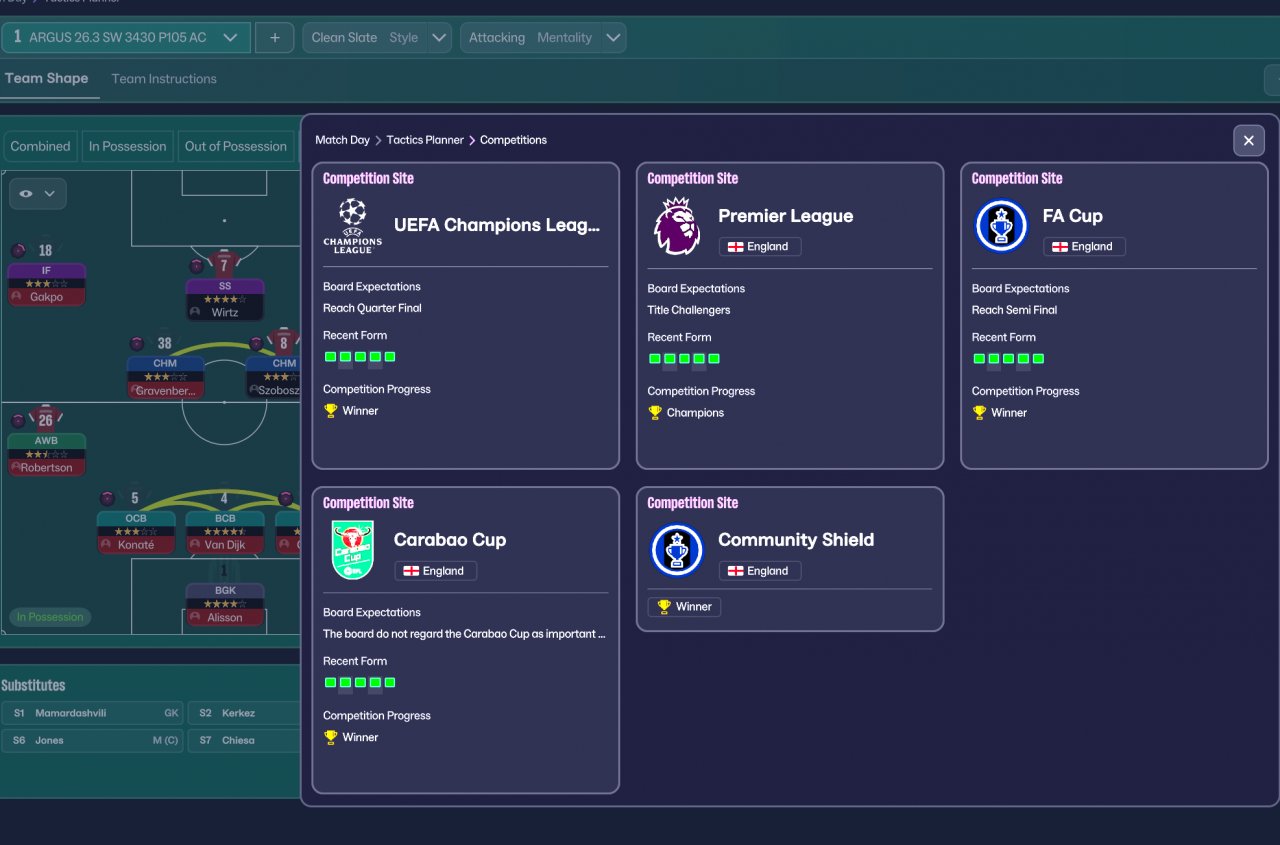Click the Premier League Recent Form squares
This screenshot has height=845, width=1280.
(x=684, y=359)
